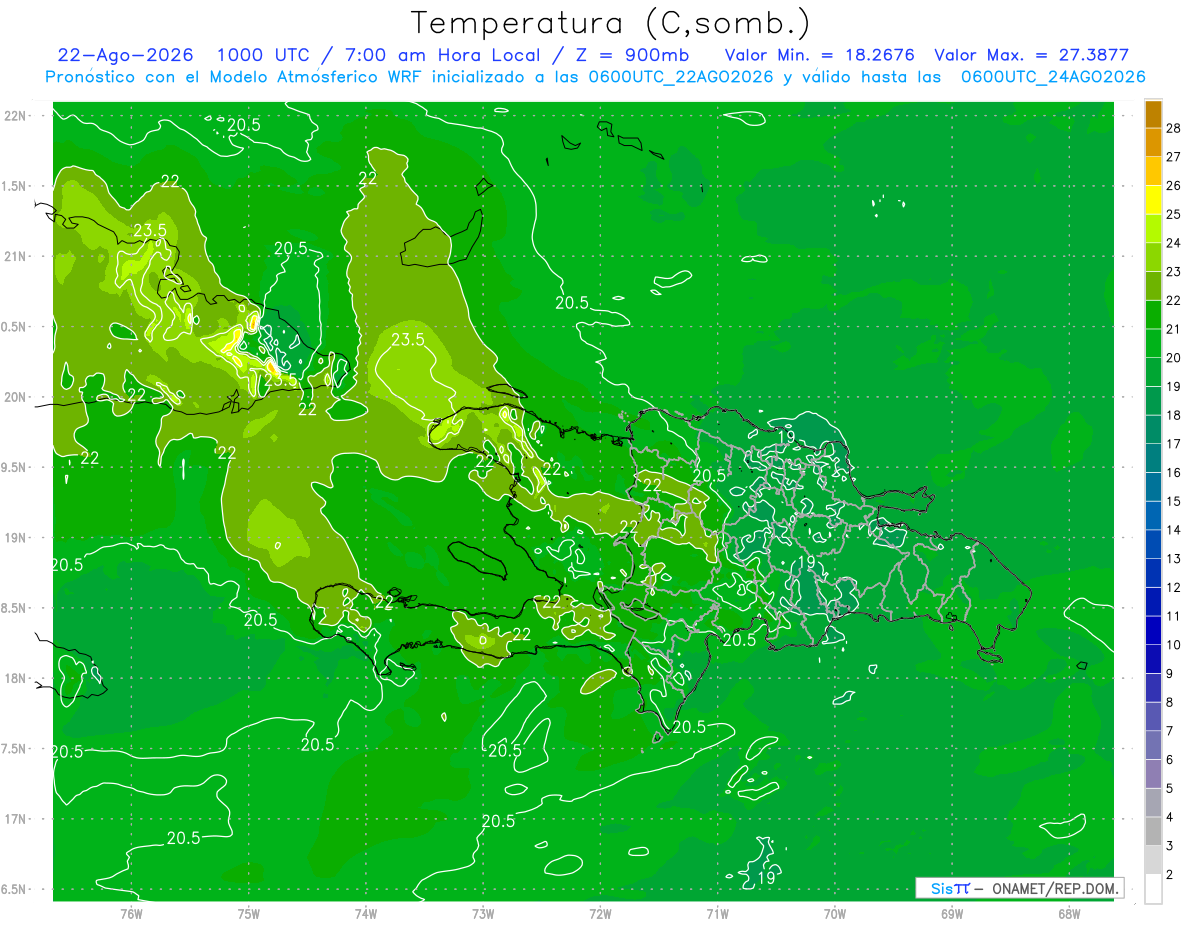Click the legend value '26'
Image resolution: width=1200 pixels, height=927 pixels.
point(1174,186)
